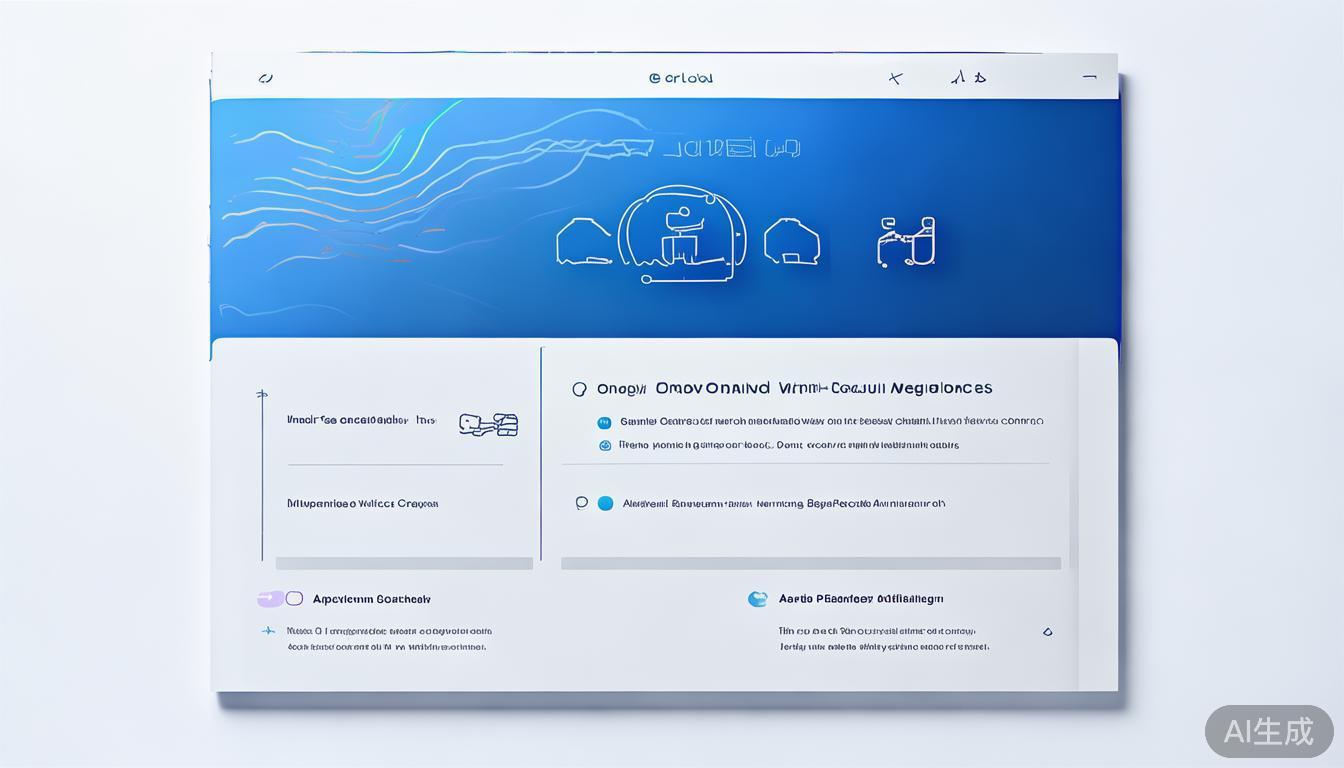Viewport: 1344px width, 768px height.
Task: Open the robot arm icon on the banner's right
Action: coord(906,242)
